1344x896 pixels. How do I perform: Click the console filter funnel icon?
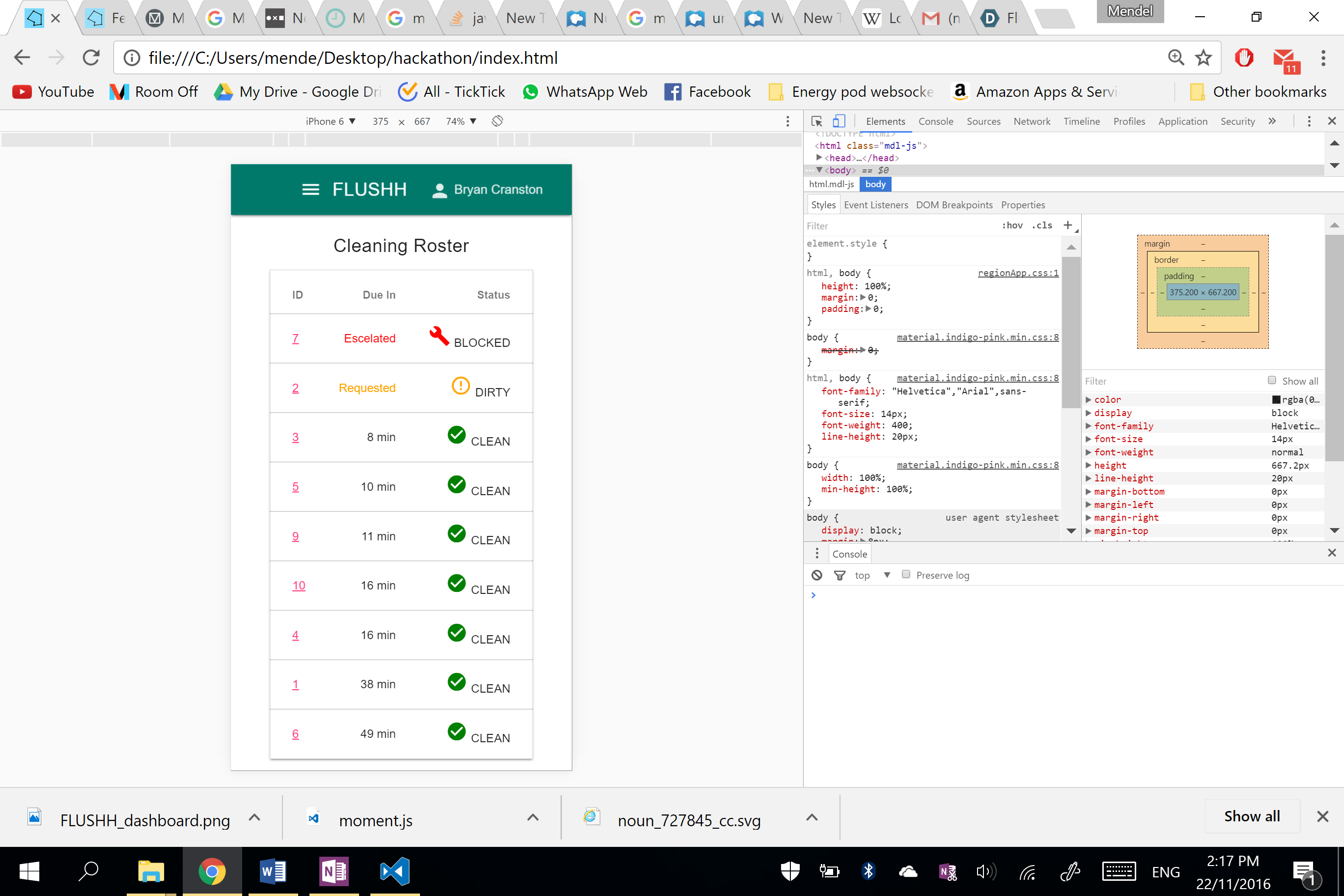pos(839,575)
